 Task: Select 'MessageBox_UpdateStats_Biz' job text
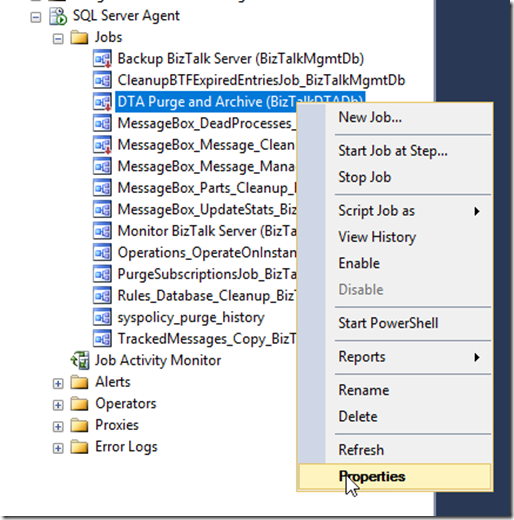(207, 210)
